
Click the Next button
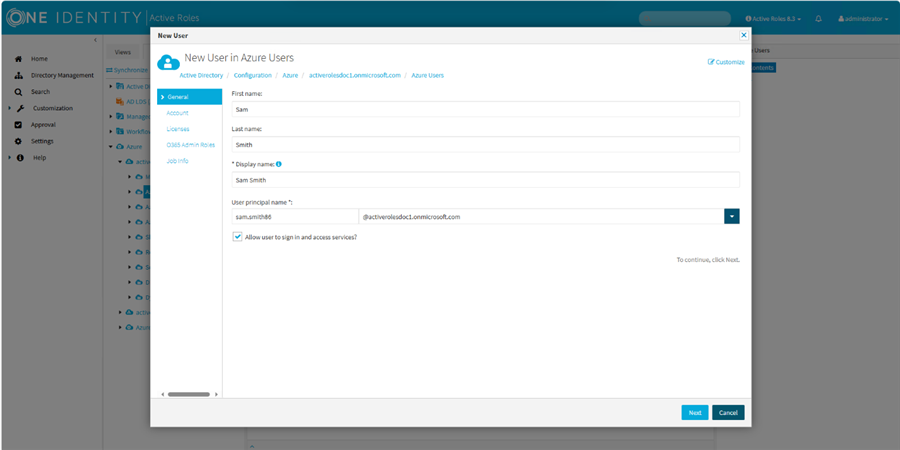(x=695, y=413)
